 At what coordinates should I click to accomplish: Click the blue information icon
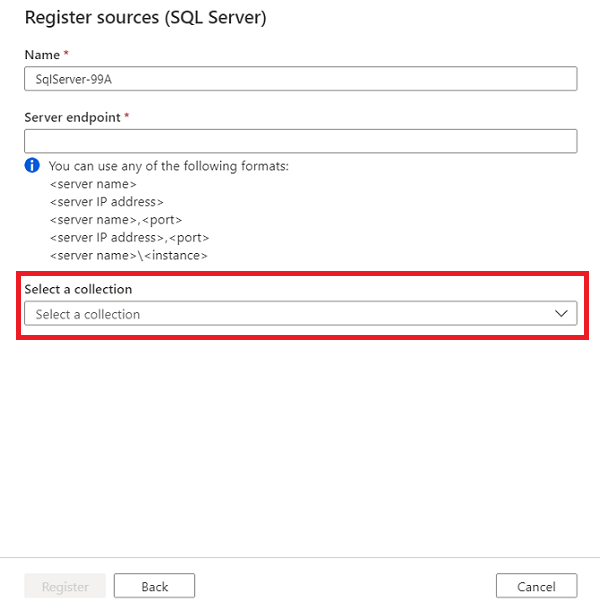point(32,165)
